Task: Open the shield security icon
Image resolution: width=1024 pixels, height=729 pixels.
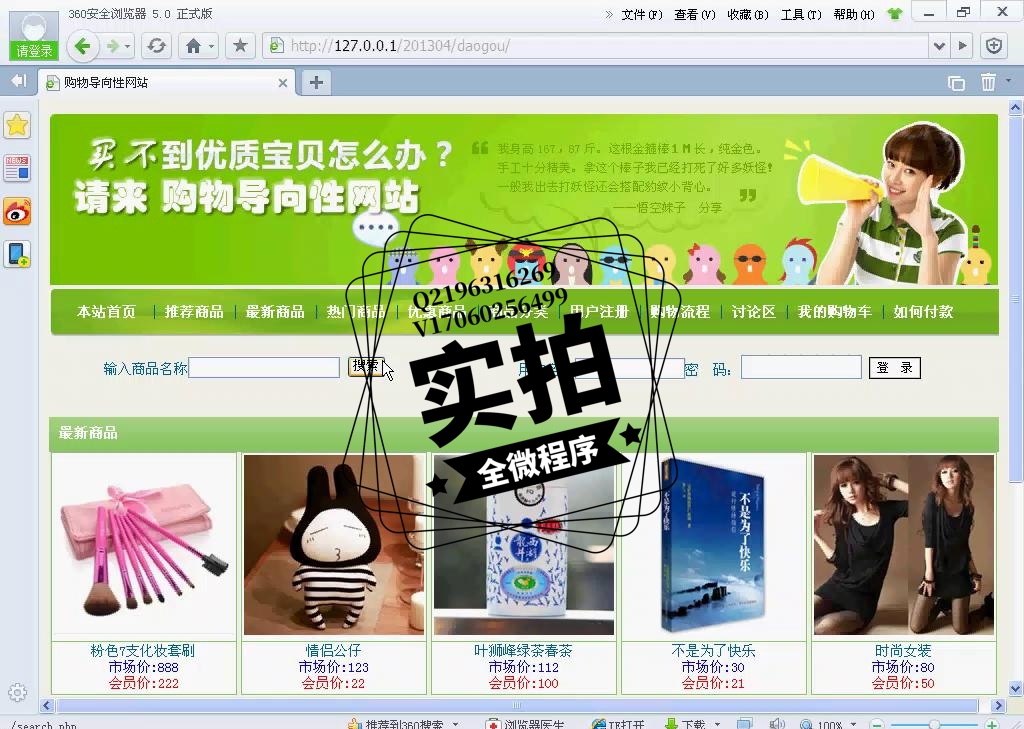Action: click(x=994, y=46)
